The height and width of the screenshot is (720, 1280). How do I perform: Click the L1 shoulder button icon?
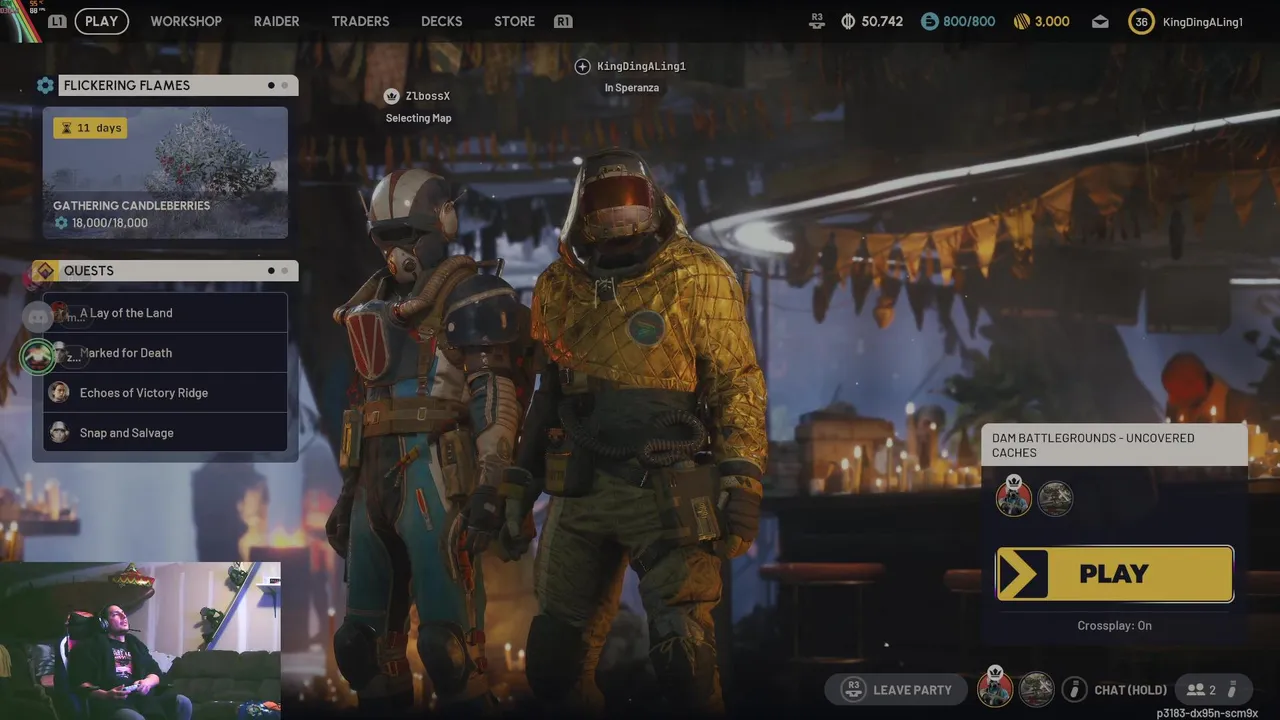coord(57,21)
